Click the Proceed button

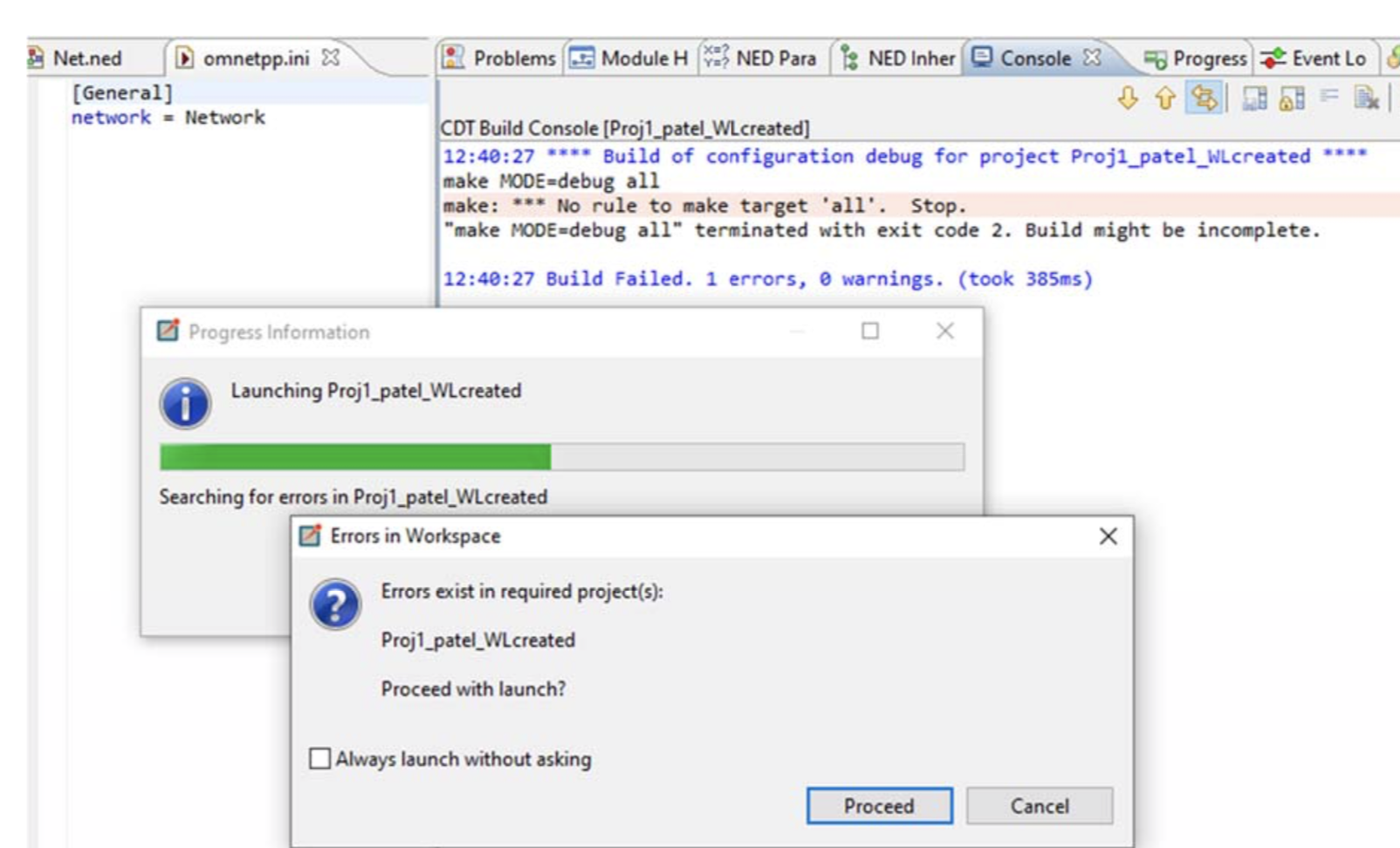click(x=879, y=805)
